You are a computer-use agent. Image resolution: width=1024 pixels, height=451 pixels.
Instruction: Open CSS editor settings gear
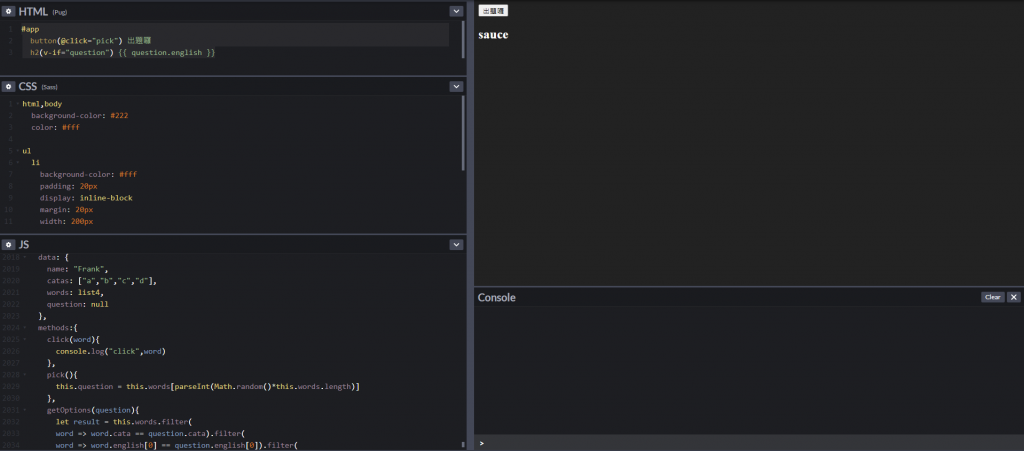(8, 86)
